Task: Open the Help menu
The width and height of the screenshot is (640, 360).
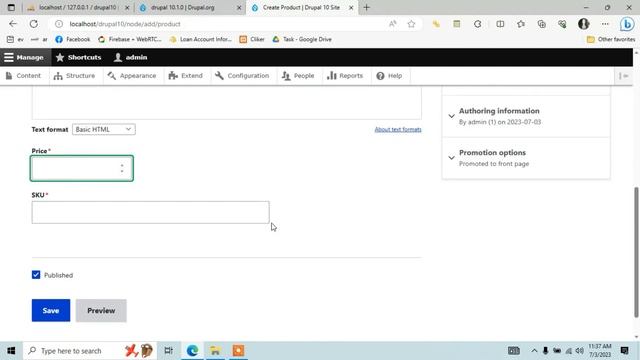Action: coord(389,76)
